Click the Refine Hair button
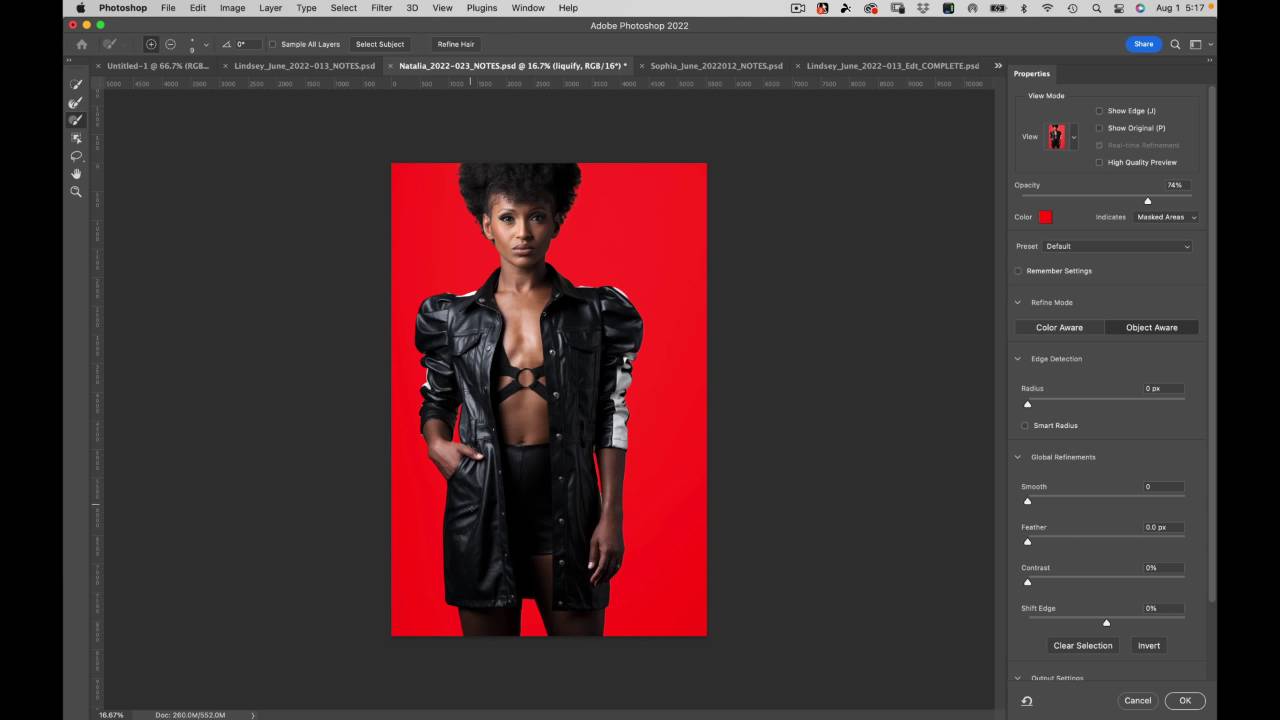The image size is (1280, 720). point(456,44)
